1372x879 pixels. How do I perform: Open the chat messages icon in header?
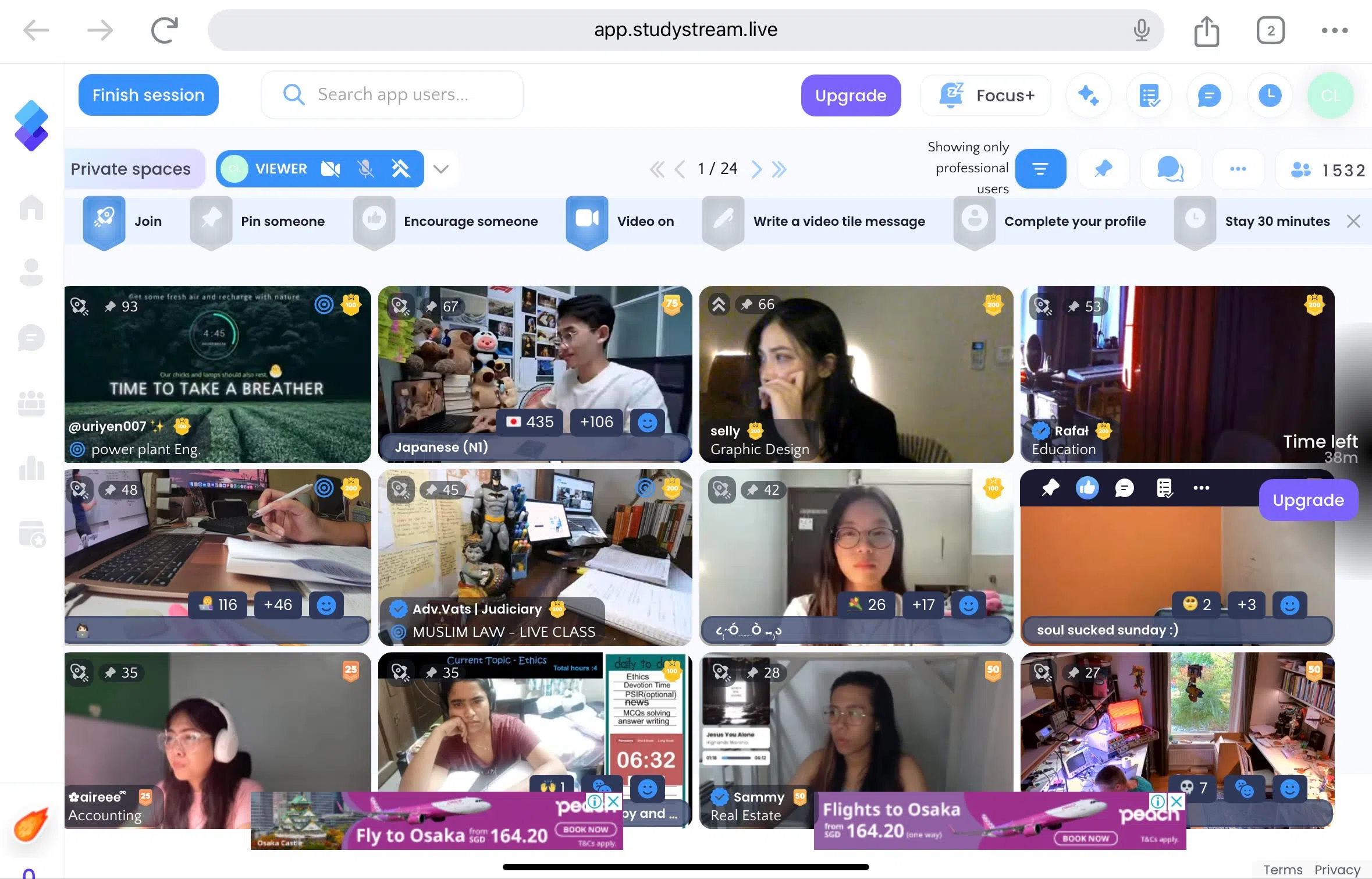coord(1209,95)
